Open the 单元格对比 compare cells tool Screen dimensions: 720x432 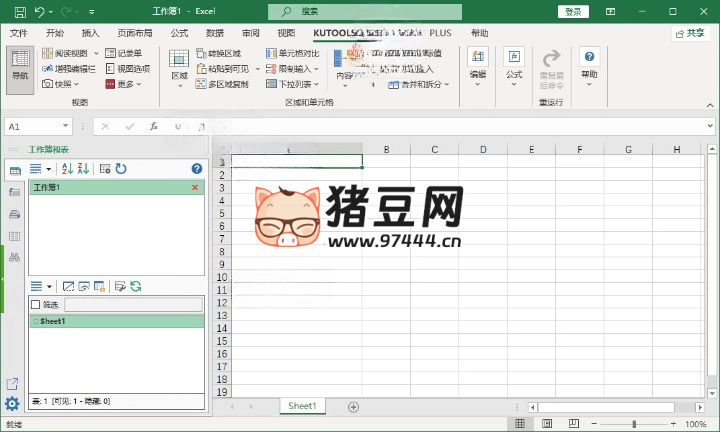[x=292, y=53]
